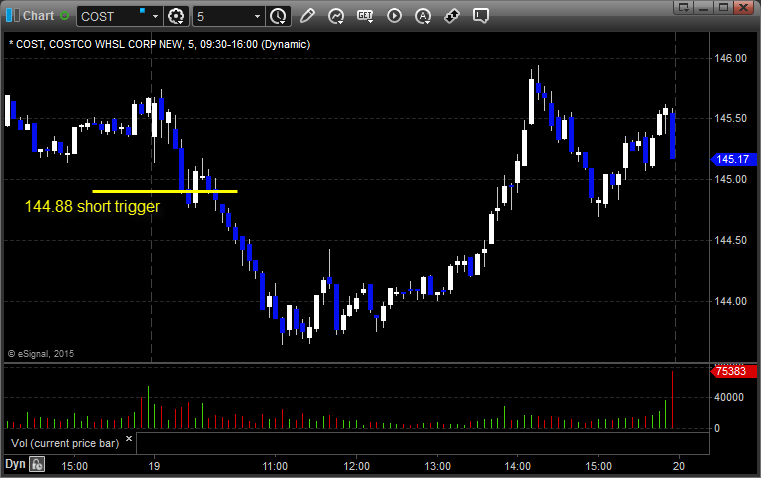Toggle the lock icon next to Dyn
Viewport: 761px width, 478px height.
pos(37,464)
